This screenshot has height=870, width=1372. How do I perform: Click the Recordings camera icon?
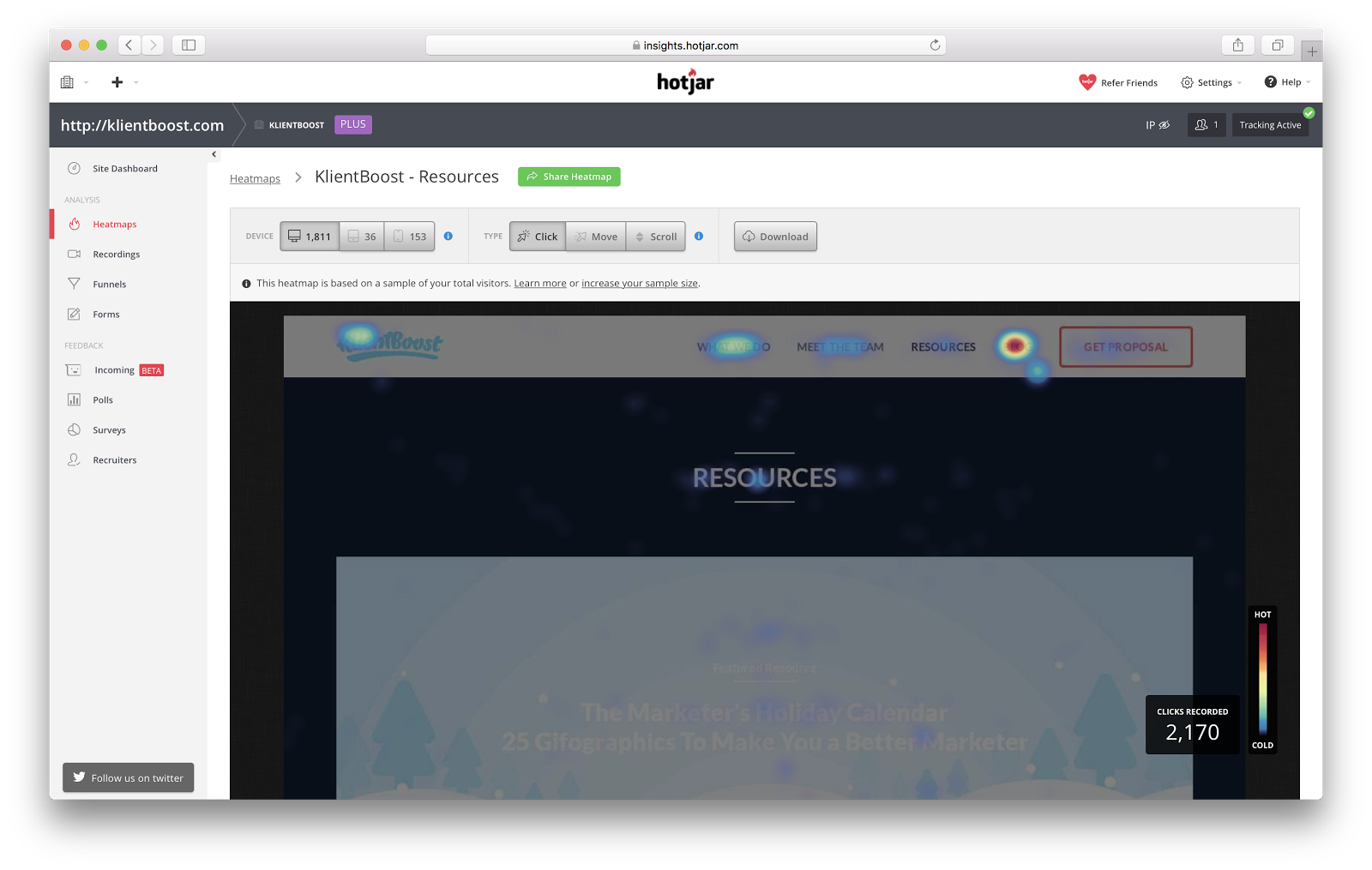75,255
